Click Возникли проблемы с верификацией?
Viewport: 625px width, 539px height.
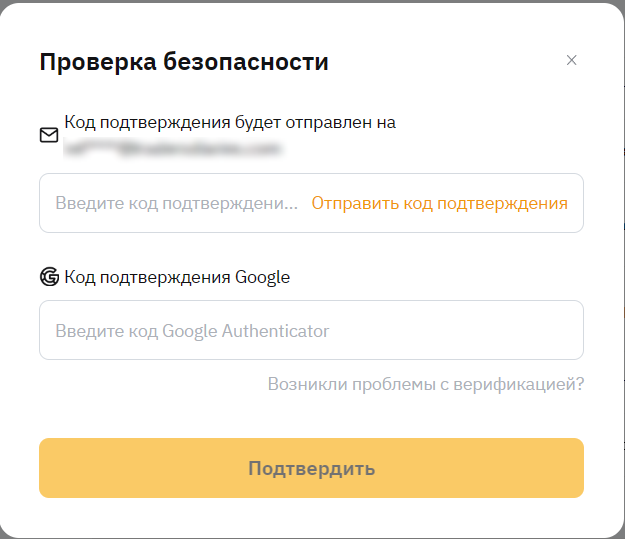click(x=425, y=384)
